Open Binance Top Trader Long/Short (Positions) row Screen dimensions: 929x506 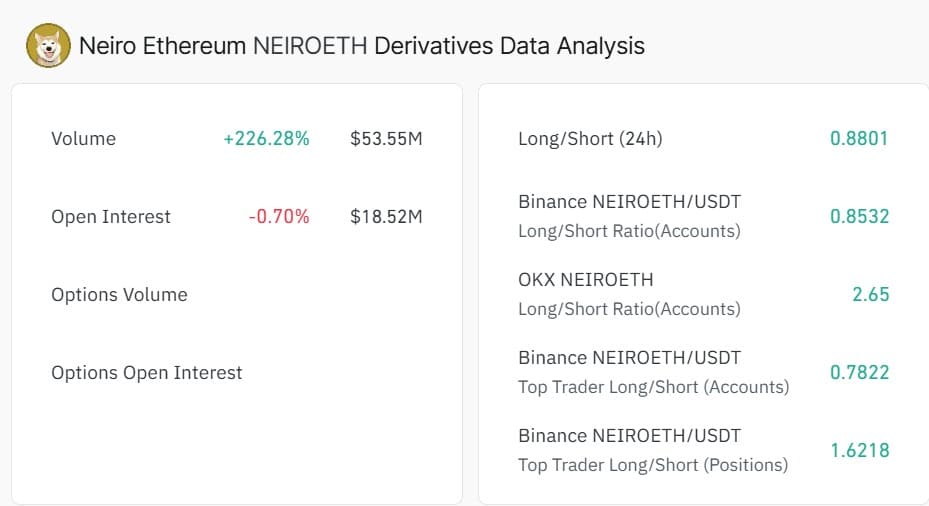coord(652,450)
